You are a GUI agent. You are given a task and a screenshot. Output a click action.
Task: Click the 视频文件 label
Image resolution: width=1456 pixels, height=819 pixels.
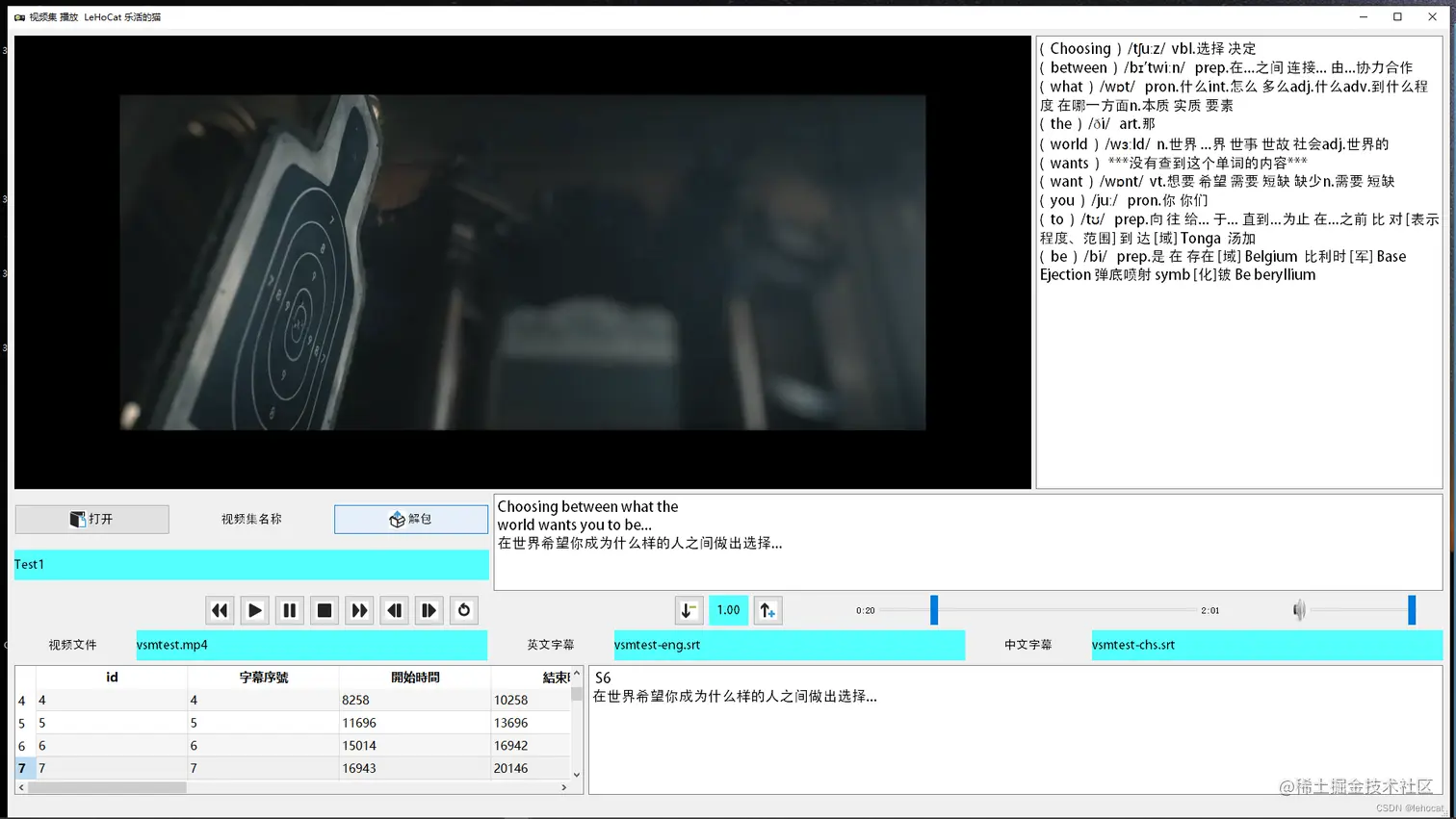coord(73,645)
